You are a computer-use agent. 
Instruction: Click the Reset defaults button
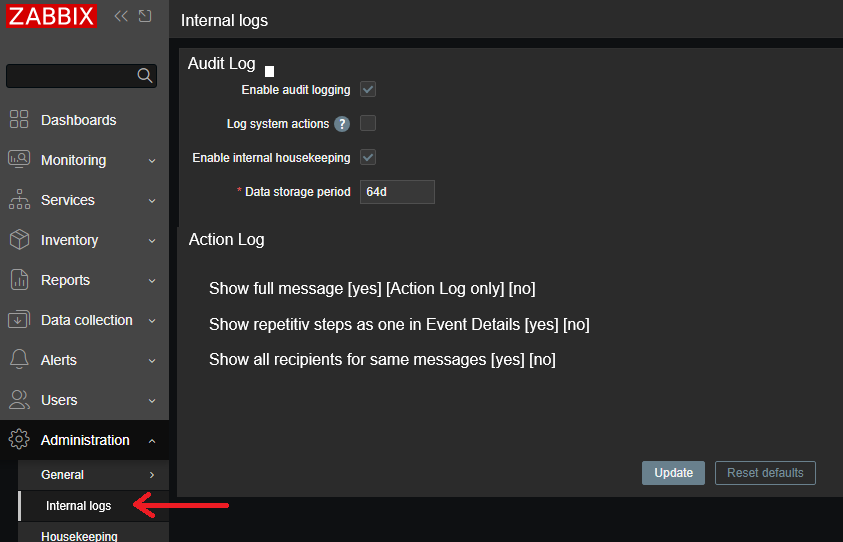[x=765, y=473]
